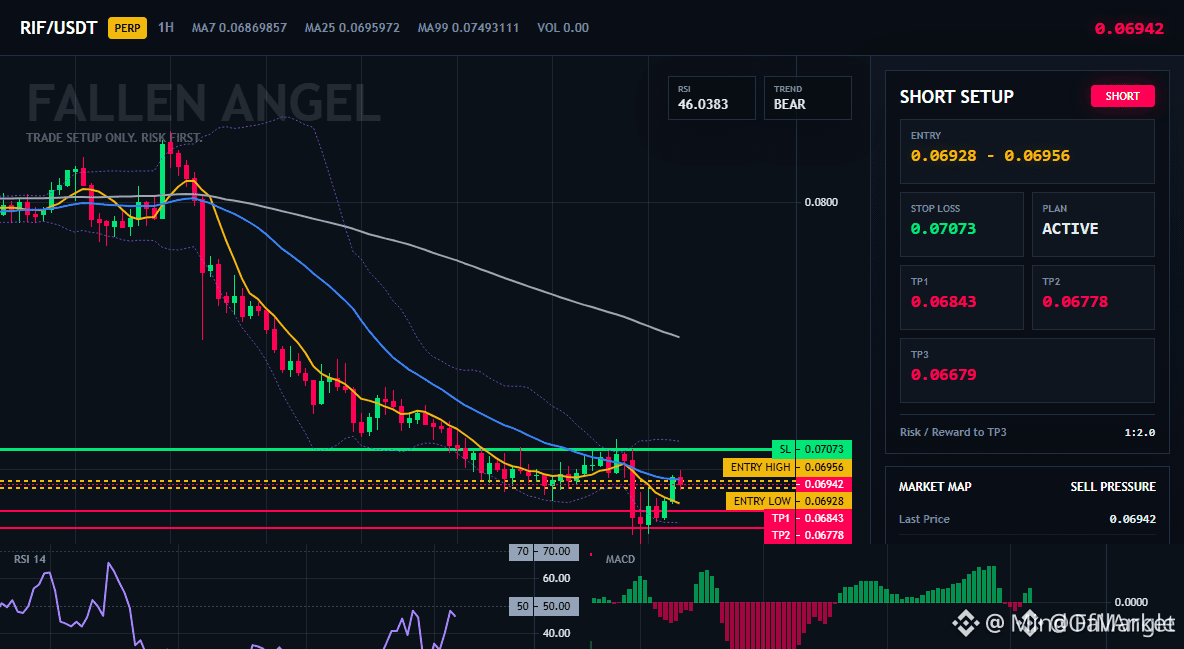Click the ENTRY LOW 0.06928 chart tag
1184x649 pixels.
[789, 501]
